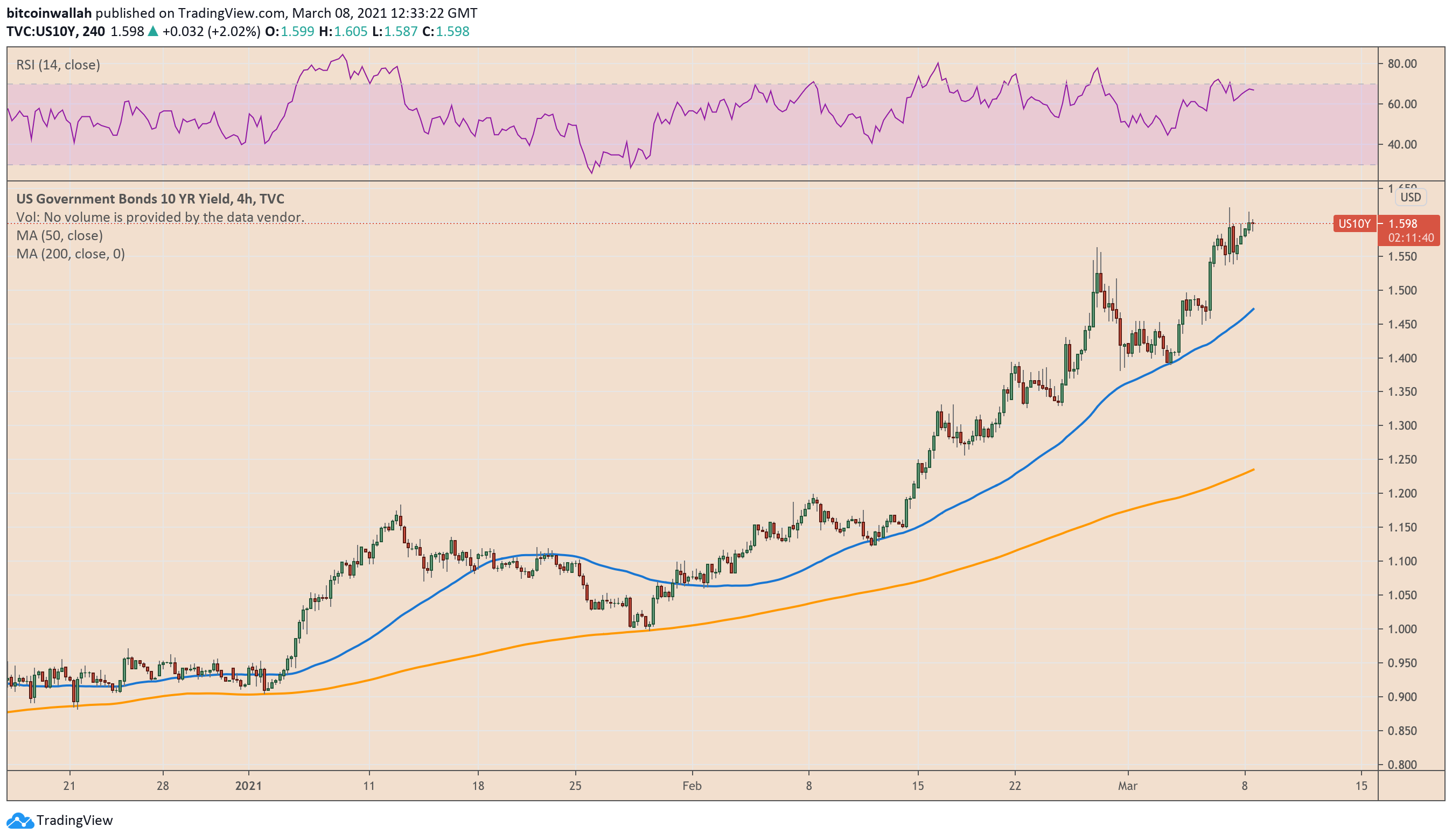Image resolution: width=1452 pixels, height=840 pixels.
Task: Click the US Government Bonds 10 YR Yield title
Action: tap(150, 199)
